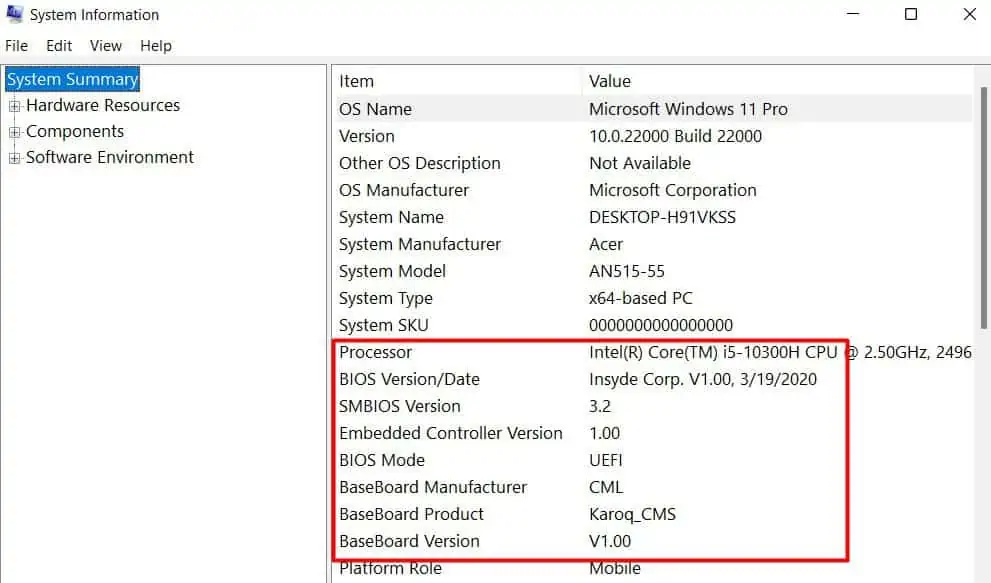This screenshot has width=991, height=583.
Task: Select the BIOS Mode row
Action: click(x=652, y=460)
